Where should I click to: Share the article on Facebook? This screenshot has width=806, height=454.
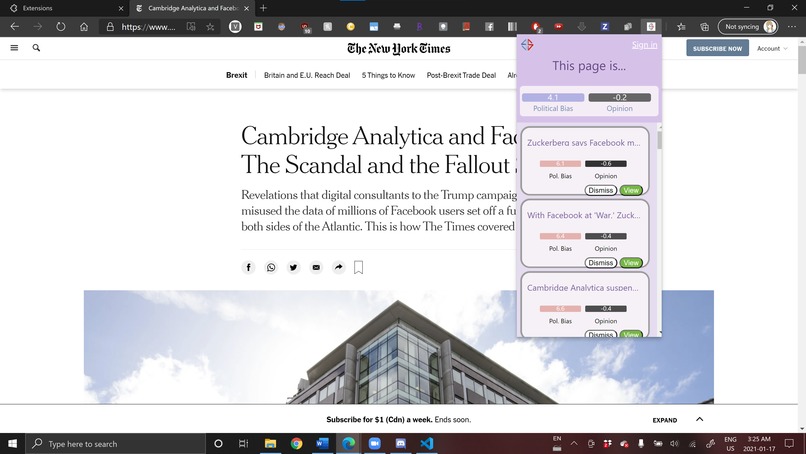click(248, 267)
